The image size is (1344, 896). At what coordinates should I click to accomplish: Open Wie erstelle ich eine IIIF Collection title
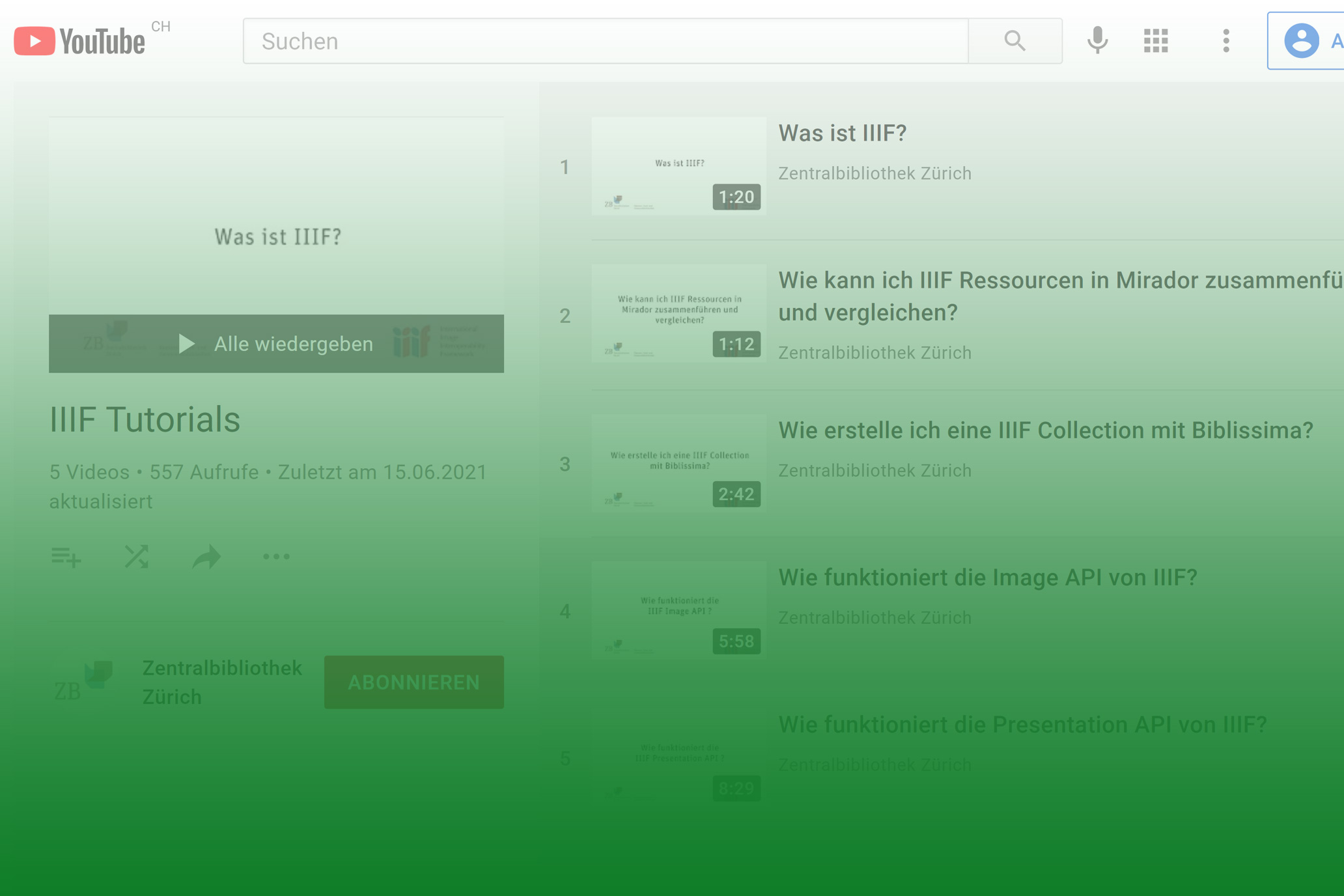[x=1046, y=430]
